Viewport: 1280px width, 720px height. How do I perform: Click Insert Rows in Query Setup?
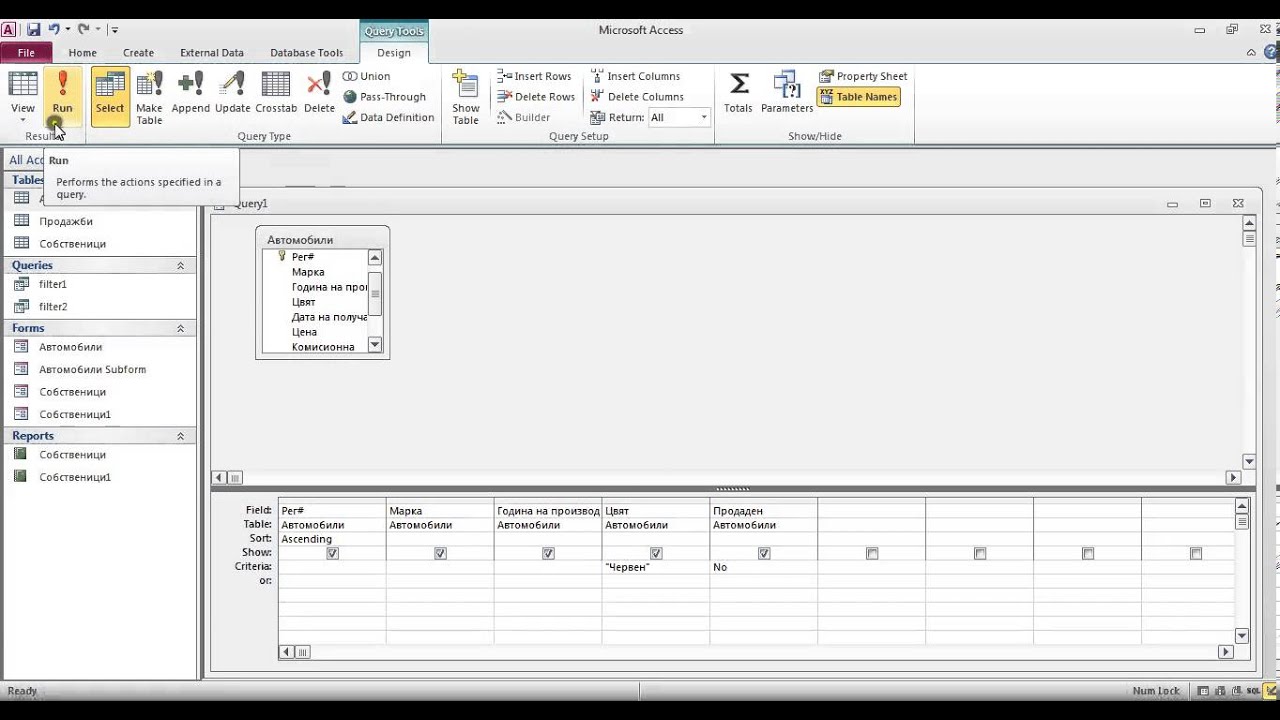(534, 76)
